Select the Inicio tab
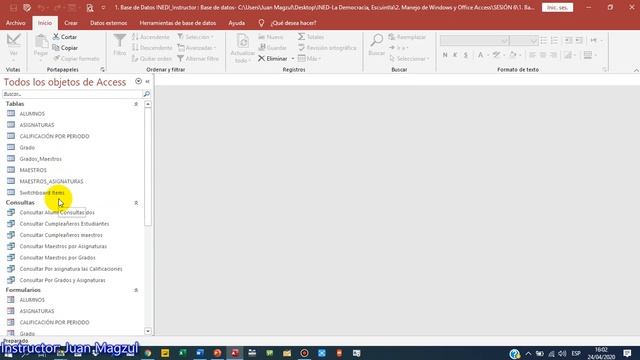This screenshot has width=640, height=360. click(45, 23)
